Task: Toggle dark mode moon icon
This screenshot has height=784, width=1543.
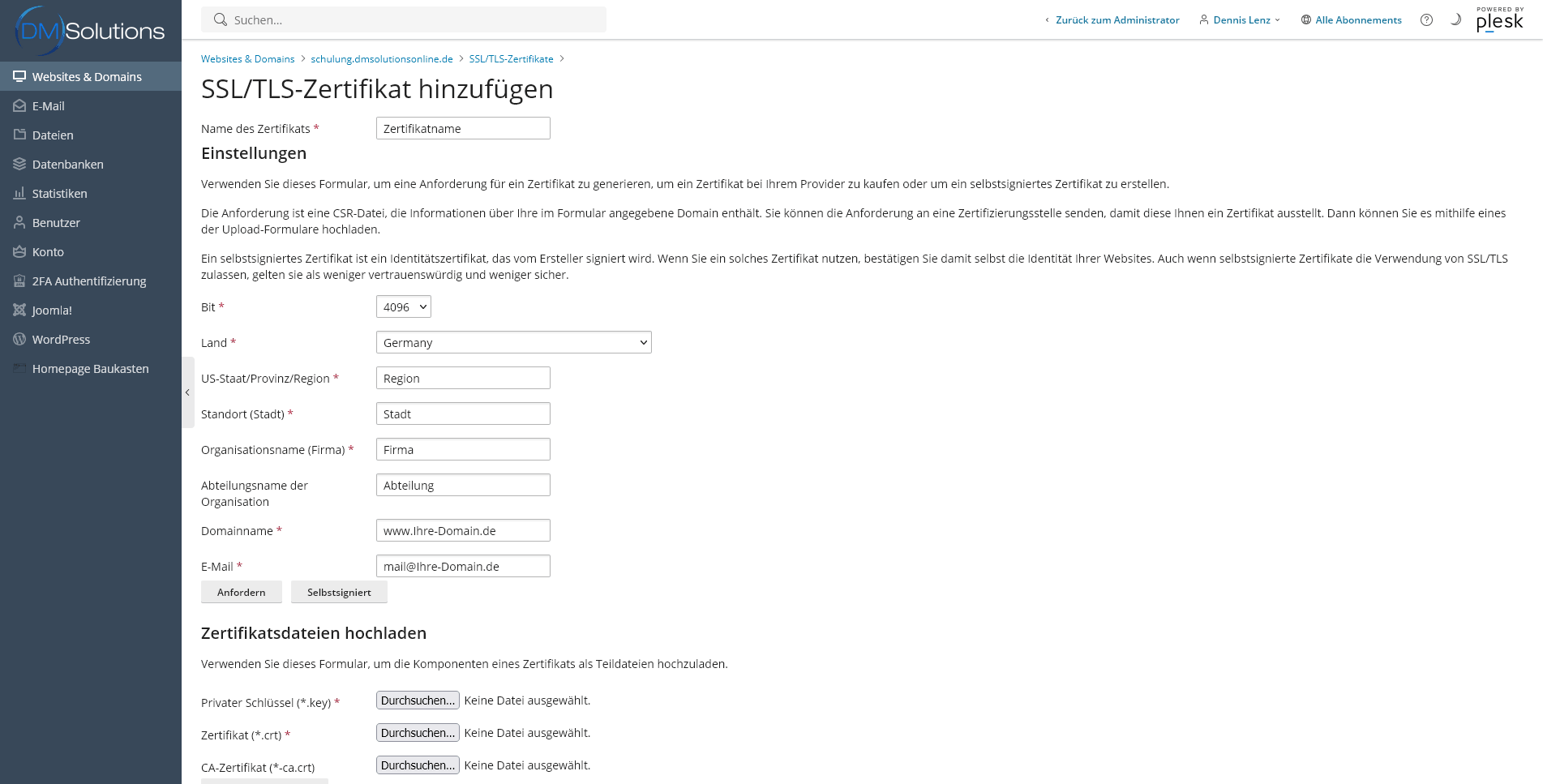Action: point(1455,19)
